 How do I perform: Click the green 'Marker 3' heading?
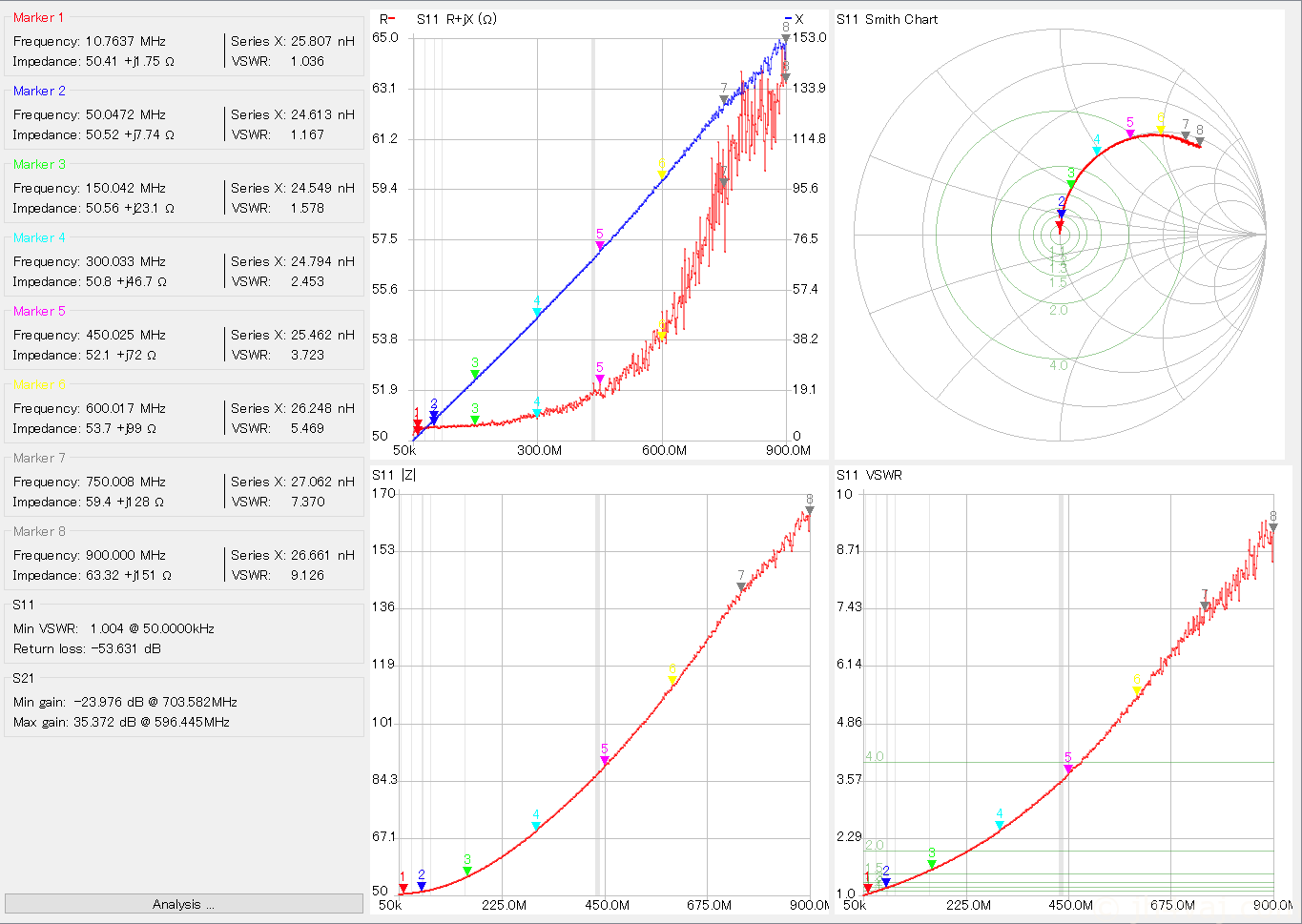40,164
